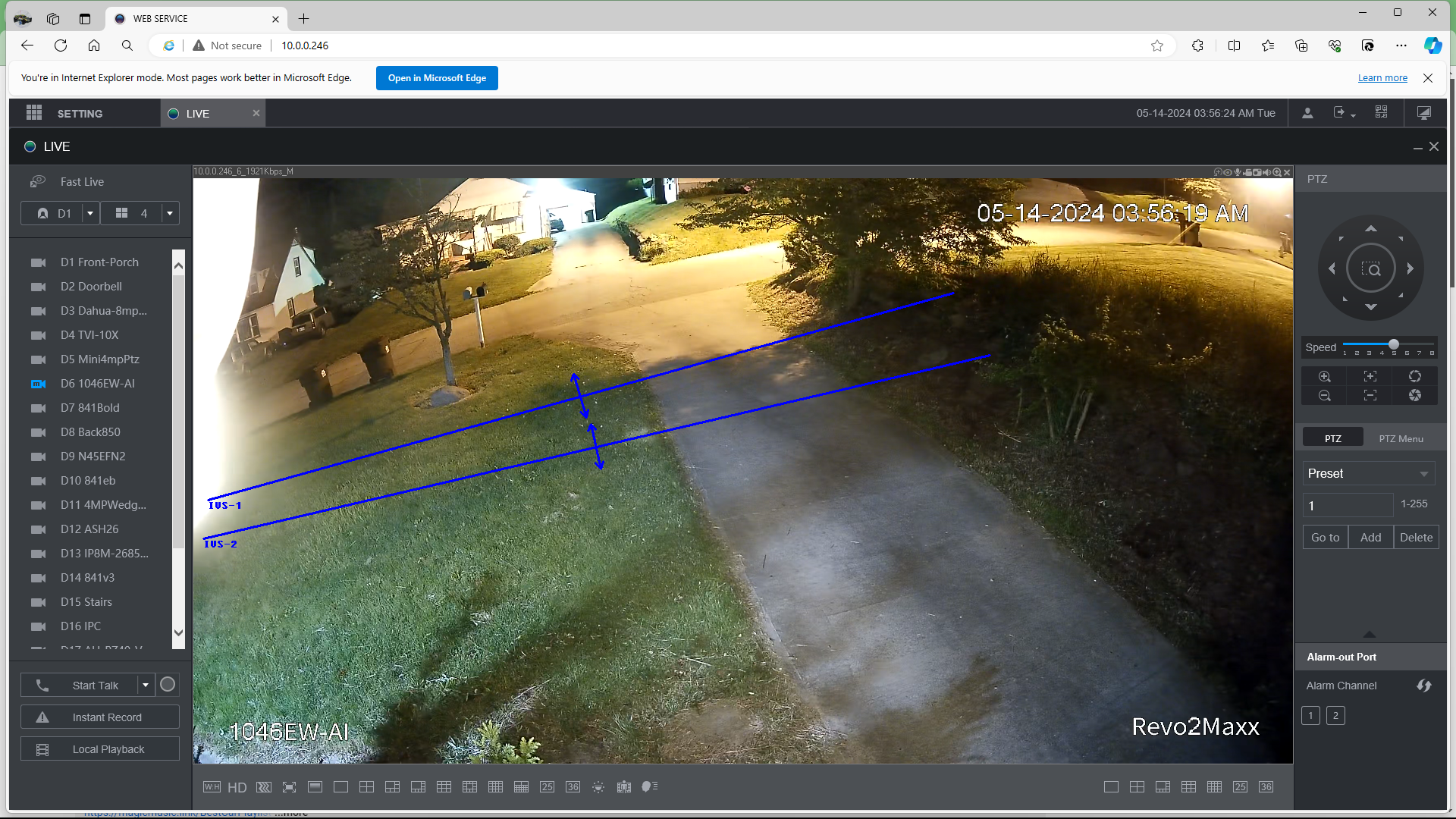Select single-window layout in left toolbar group
Screen dimensions: 1456x819
coord(341,787)
